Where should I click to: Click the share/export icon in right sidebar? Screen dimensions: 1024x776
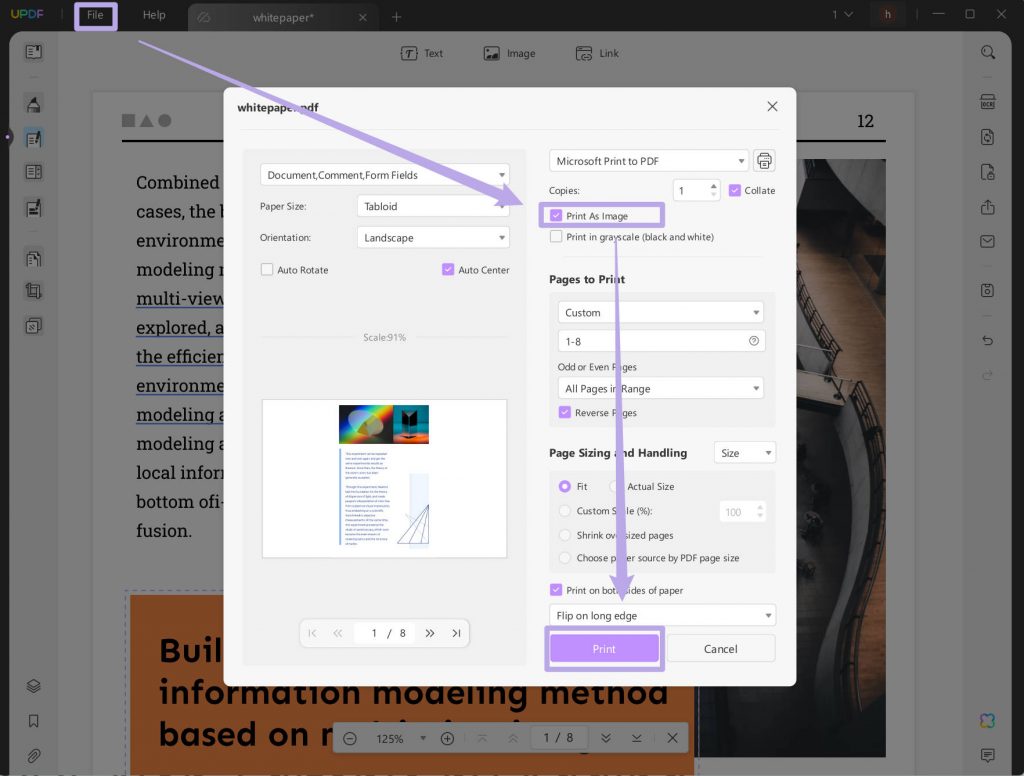[x=987, y=207]
